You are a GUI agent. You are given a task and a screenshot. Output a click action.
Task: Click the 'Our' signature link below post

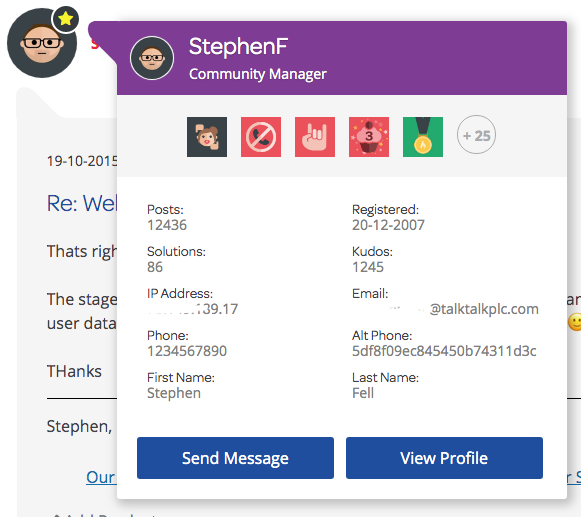click(x=101, y=477)
